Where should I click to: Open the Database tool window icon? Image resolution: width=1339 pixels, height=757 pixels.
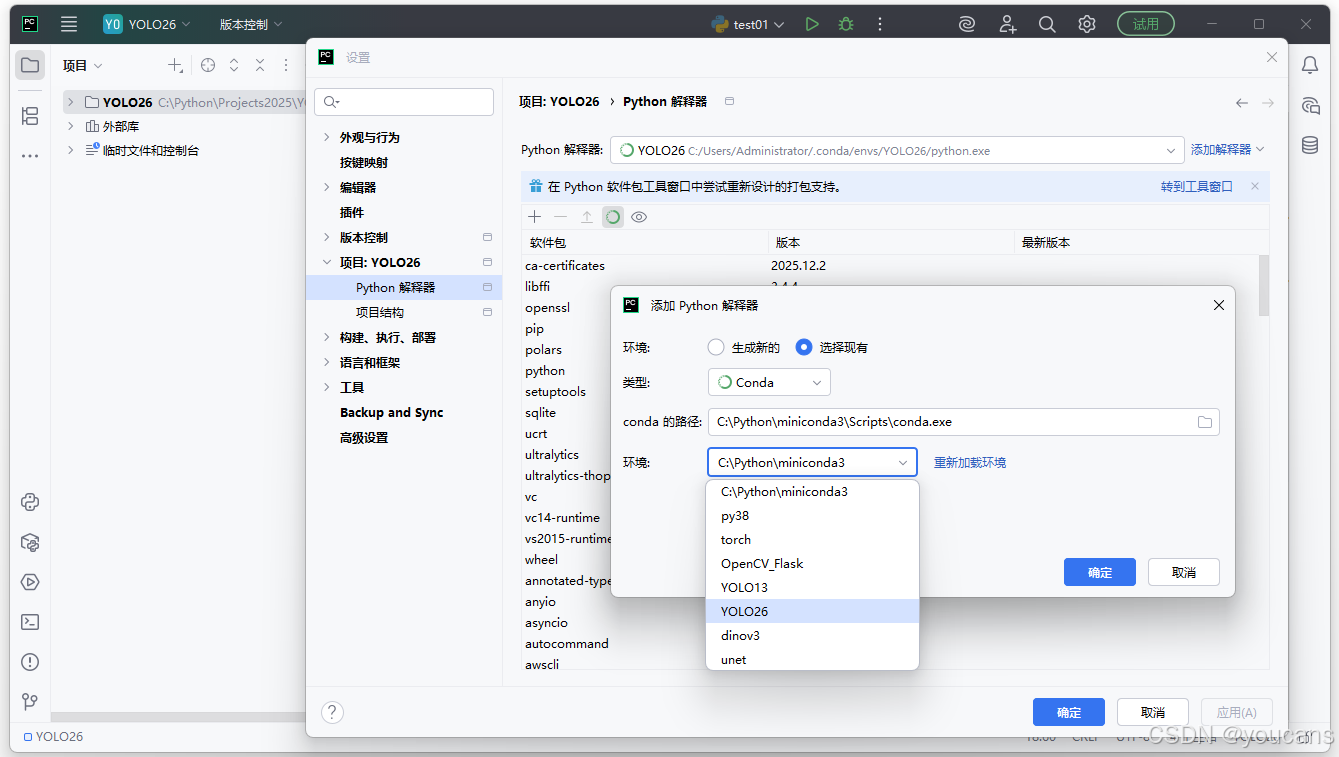[x=1310, y=145]
